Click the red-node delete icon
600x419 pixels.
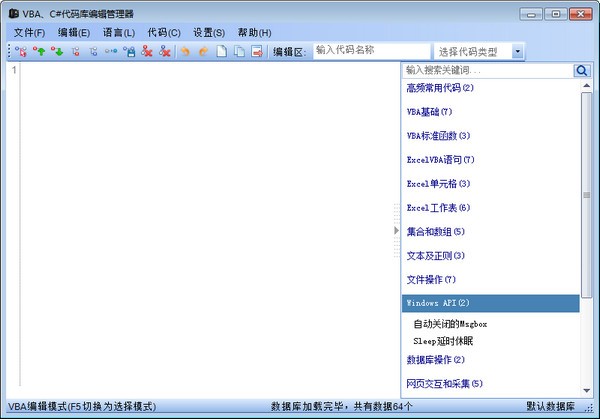click(147, 51)
